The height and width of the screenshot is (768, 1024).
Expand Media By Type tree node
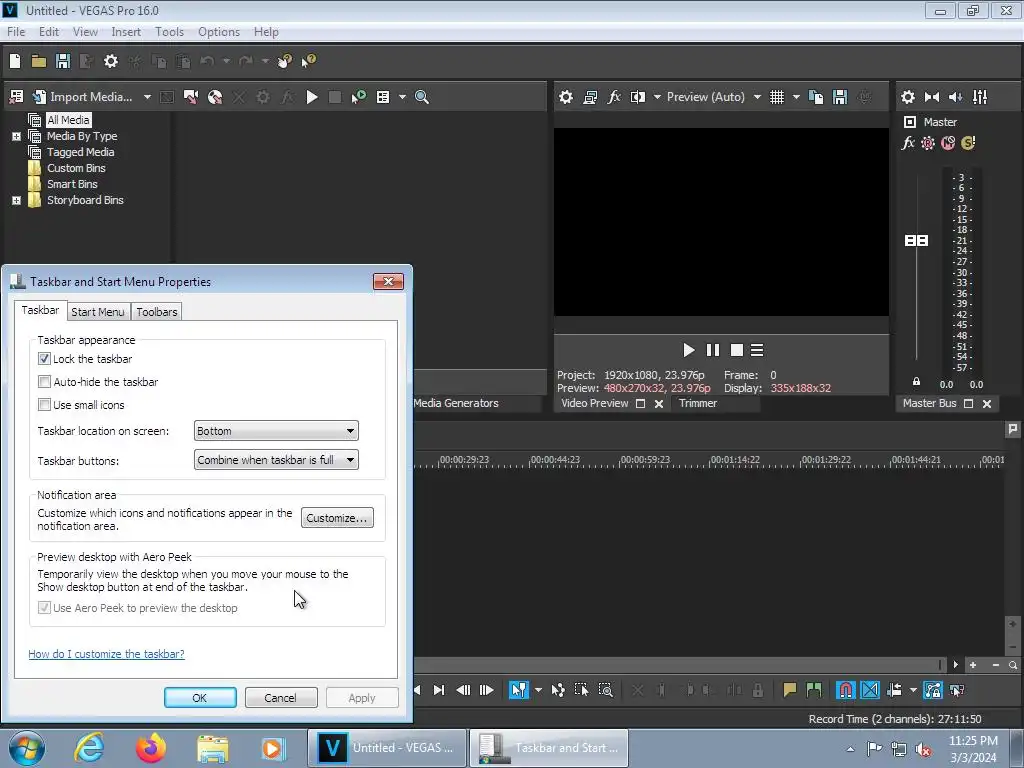[16, 136]
